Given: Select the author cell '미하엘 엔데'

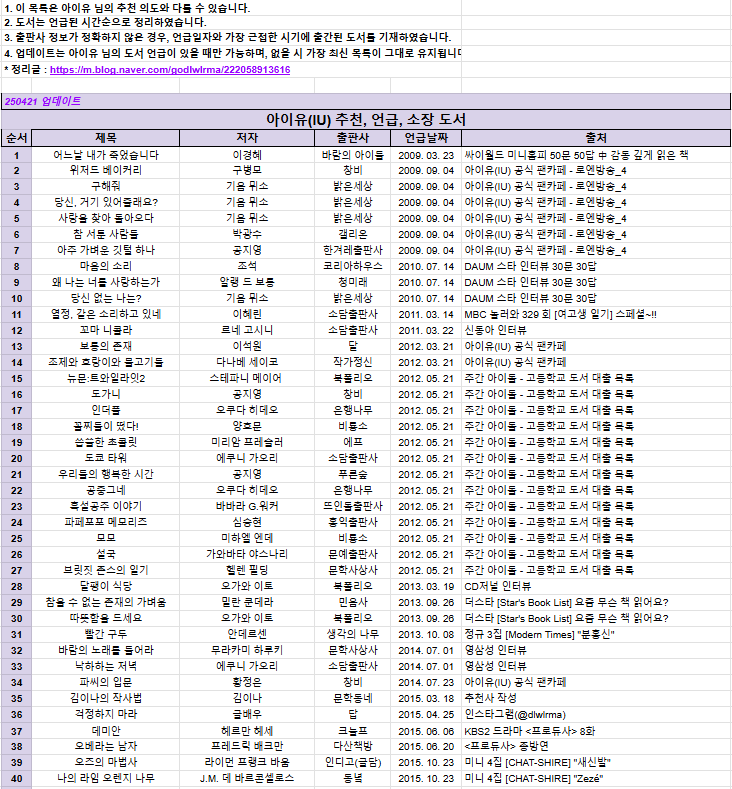Looking at the screenshot, I should point(247,539).
